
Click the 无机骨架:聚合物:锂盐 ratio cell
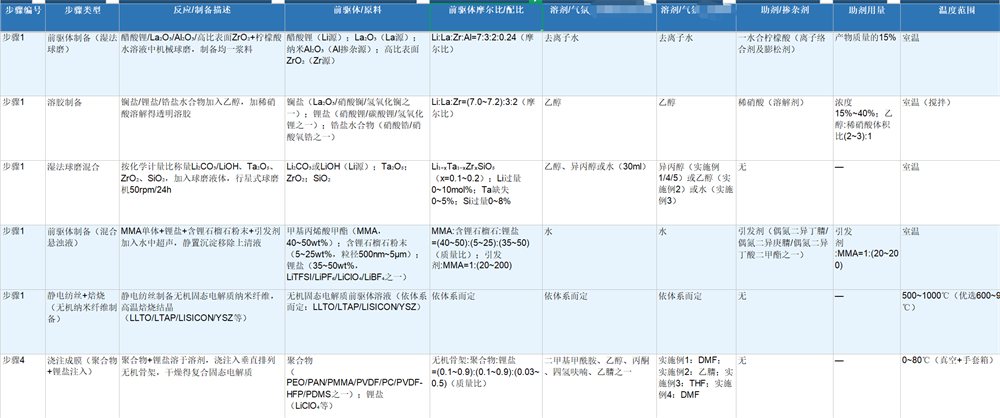pyautogui.click(x=485, y=385)
